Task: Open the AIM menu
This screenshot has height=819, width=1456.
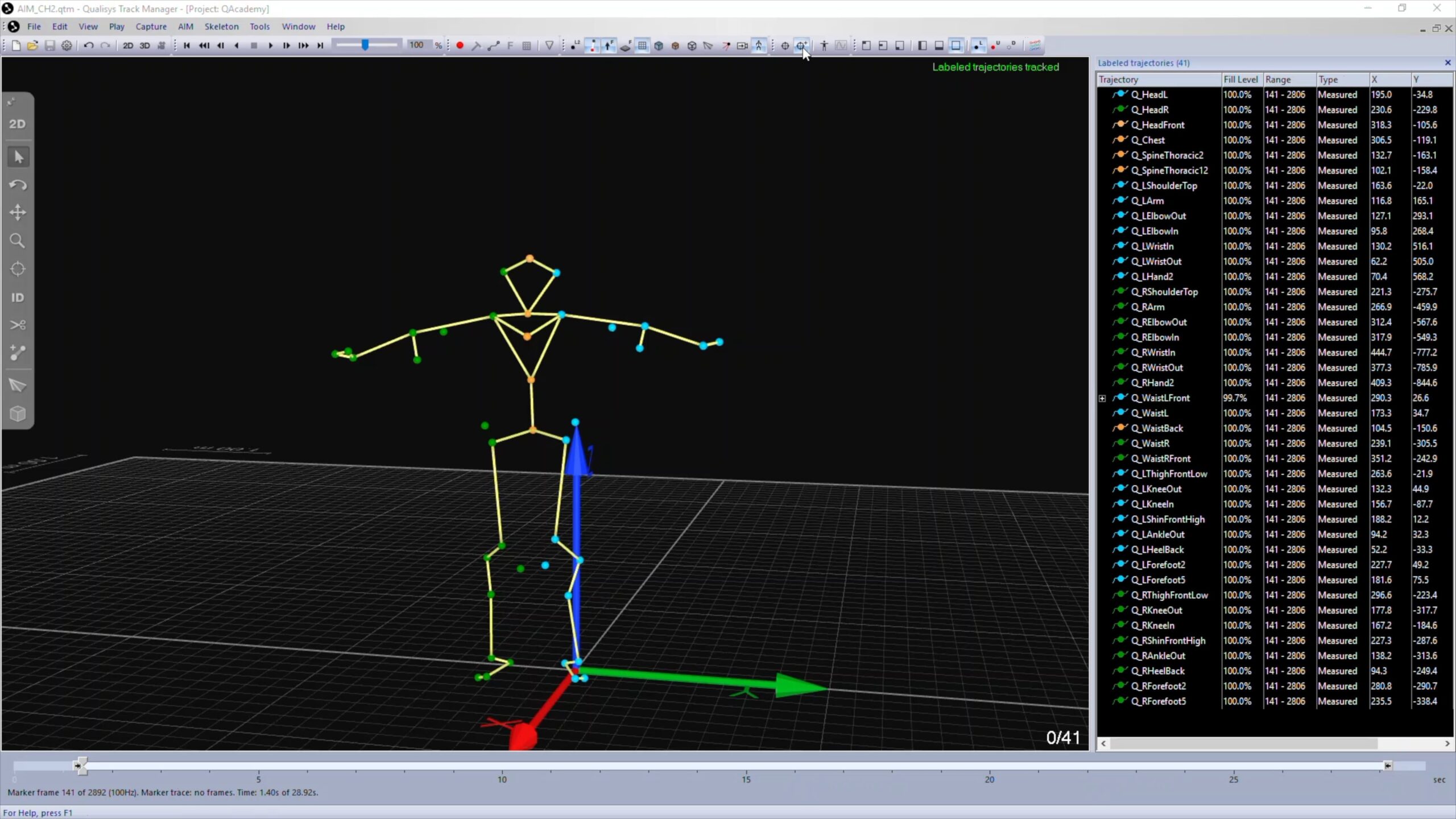Action: 185,27
